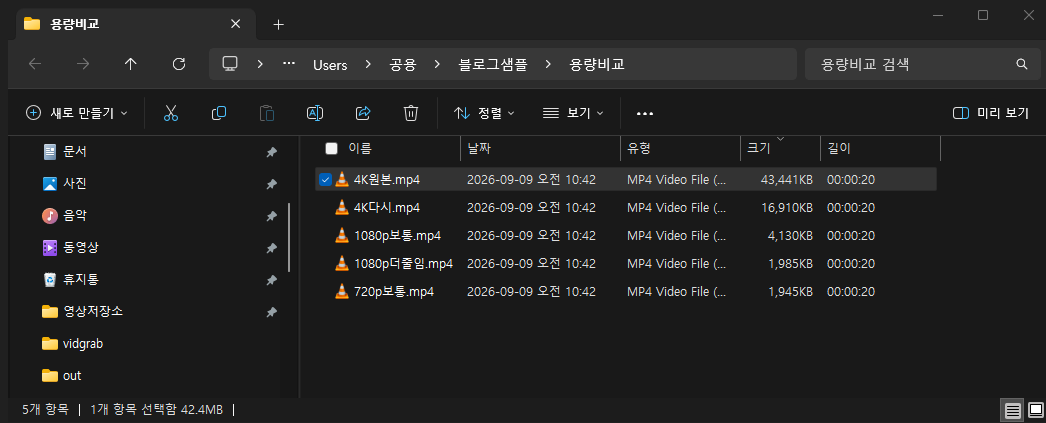1046x423 pixels.
Task: Toggle the 미리 보기 preview pane
Action: pos(991,113)
